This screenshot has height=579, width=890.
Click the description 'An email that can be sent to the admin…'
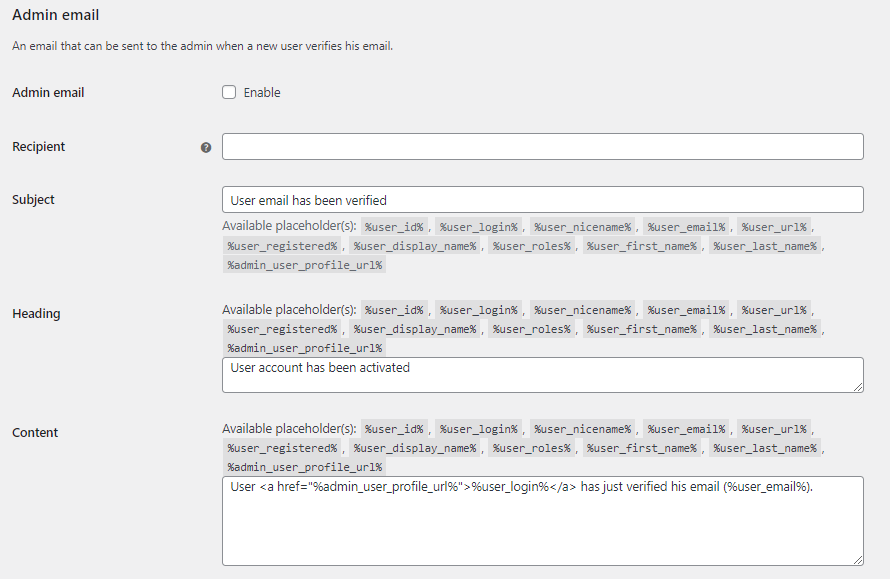coord(203,46)
